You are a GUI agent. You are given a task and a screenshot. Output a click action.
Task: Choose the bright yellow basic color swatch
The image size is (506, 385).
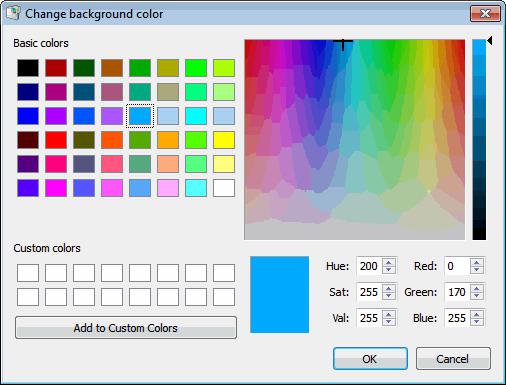click(224, 140)
